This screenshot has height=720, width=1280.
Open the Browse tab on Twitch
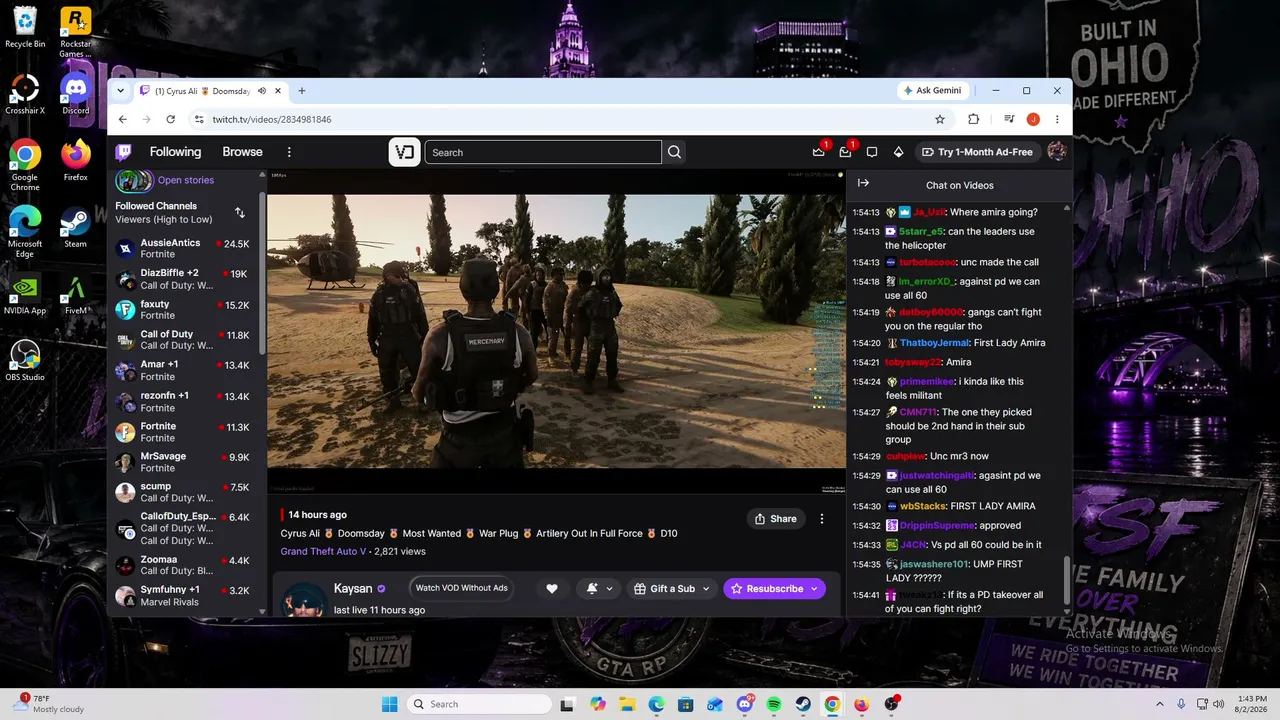(x=242, y=152)
